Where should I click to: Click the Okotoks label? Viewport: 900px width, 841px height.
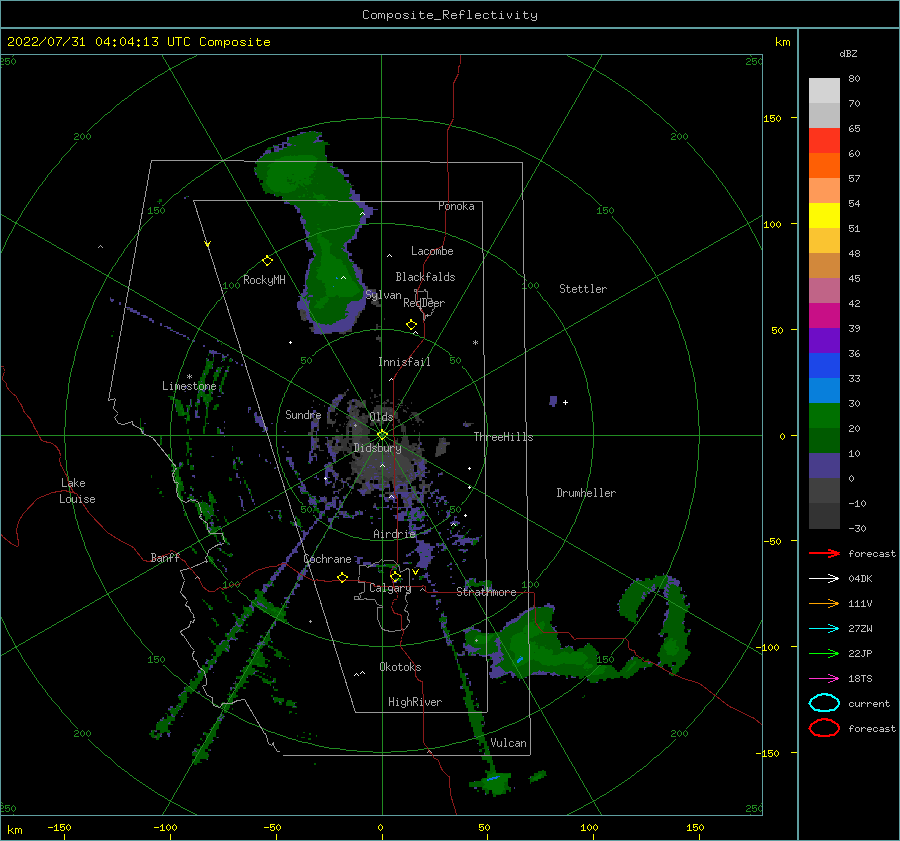(x=400, y=667)
